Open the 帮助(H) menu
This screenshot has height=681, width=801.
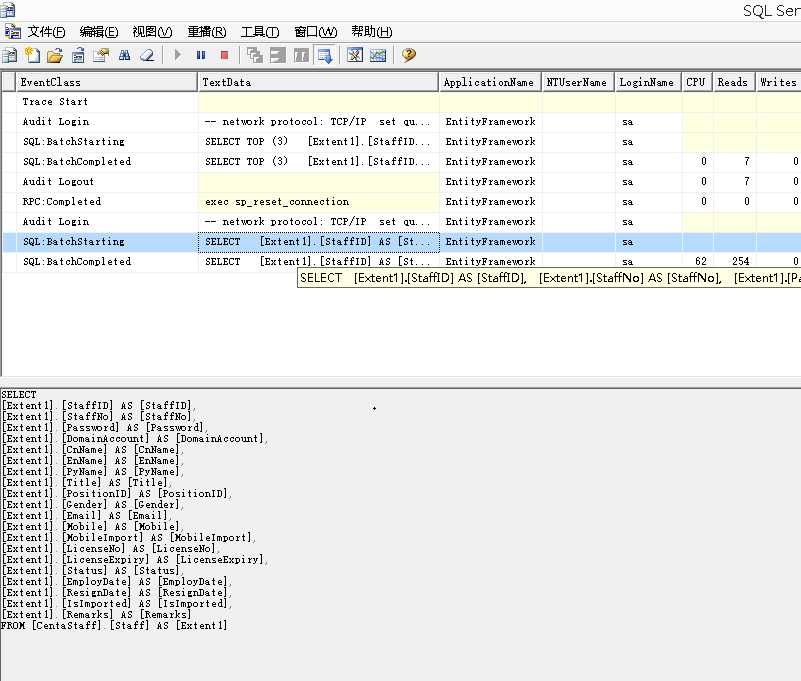point(372,32)
